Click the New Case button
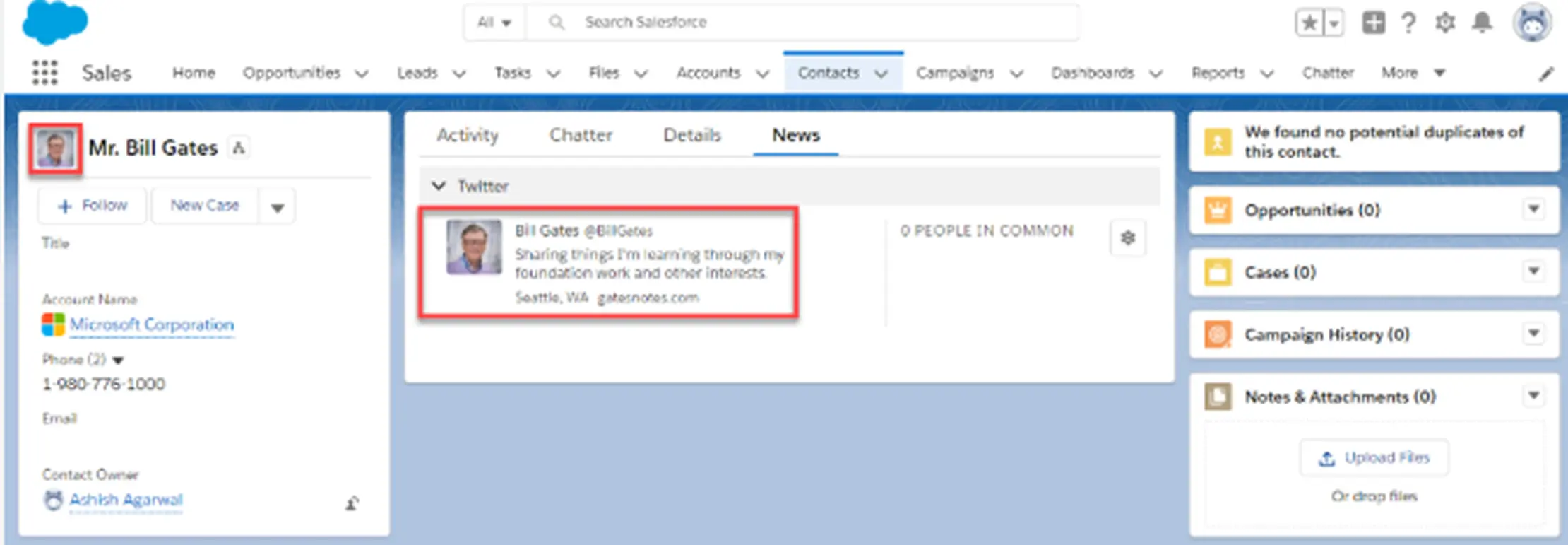The image size is (1568, 545). click(205, 206)
